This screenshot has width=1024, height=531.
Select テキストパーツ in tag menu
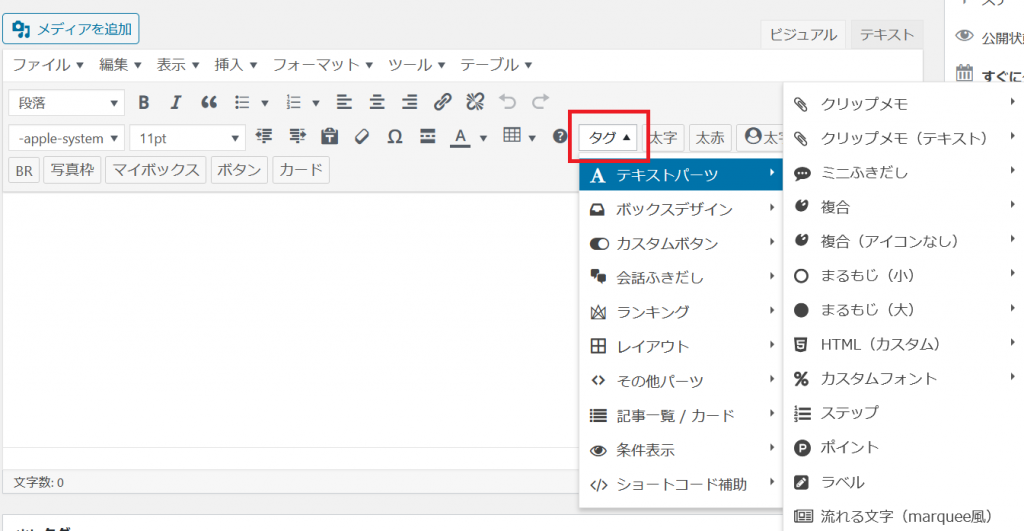click(x=680, y=175)
